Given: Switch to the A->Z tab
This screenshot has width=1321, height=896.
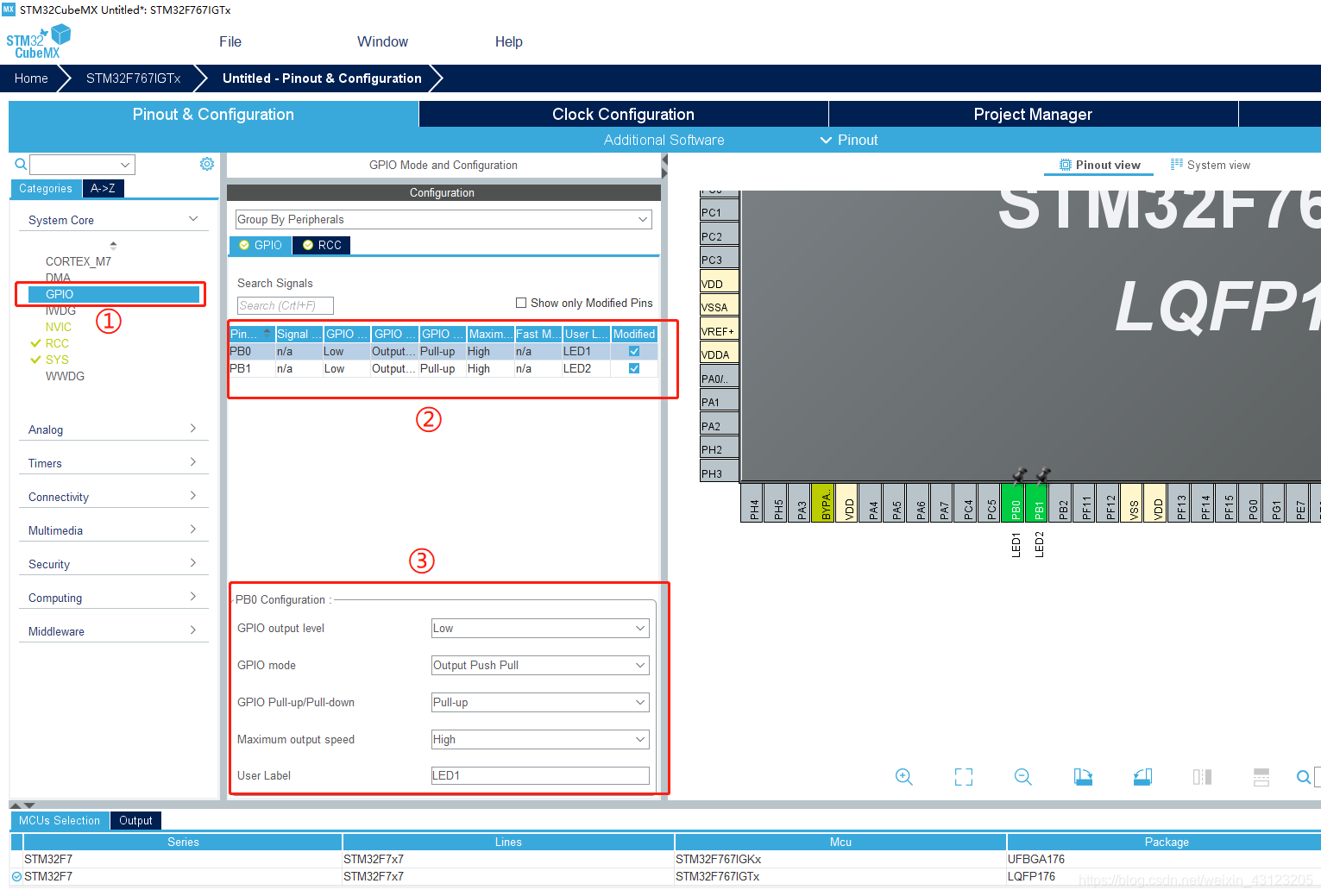Looking at the screenshot, I should pos(103,188).
